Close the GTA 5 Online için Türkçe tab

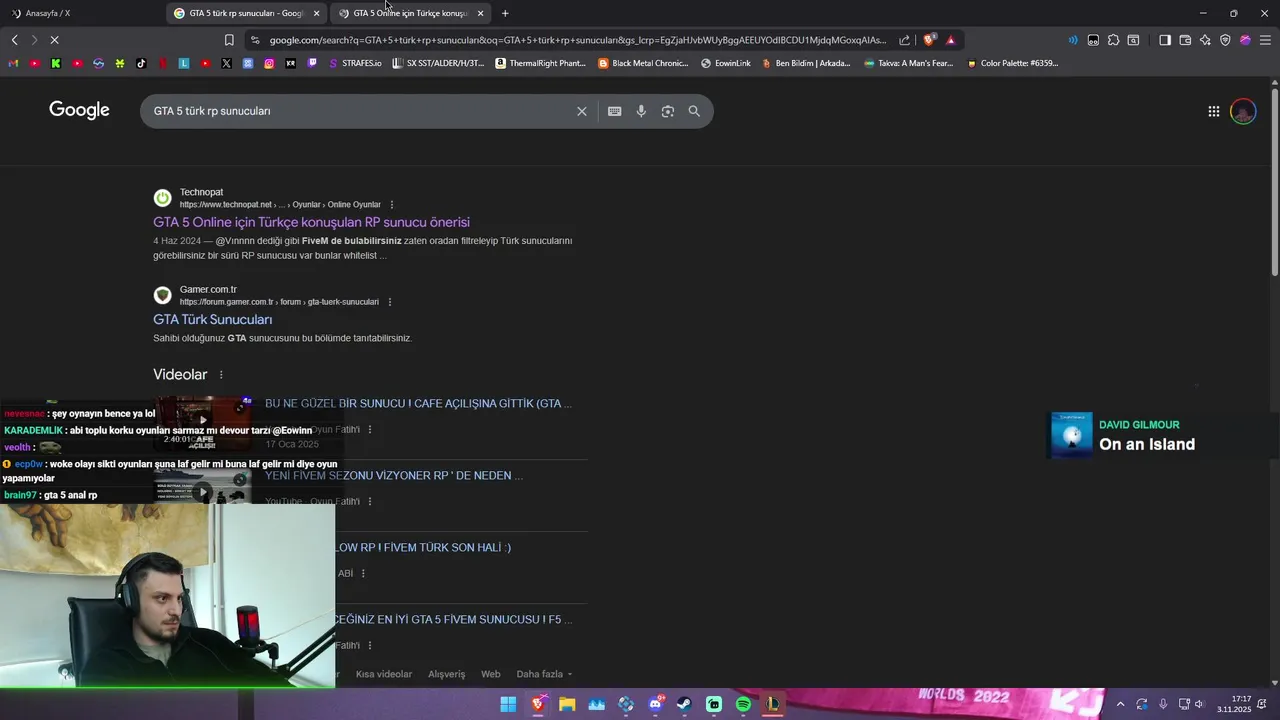[480, 13]
